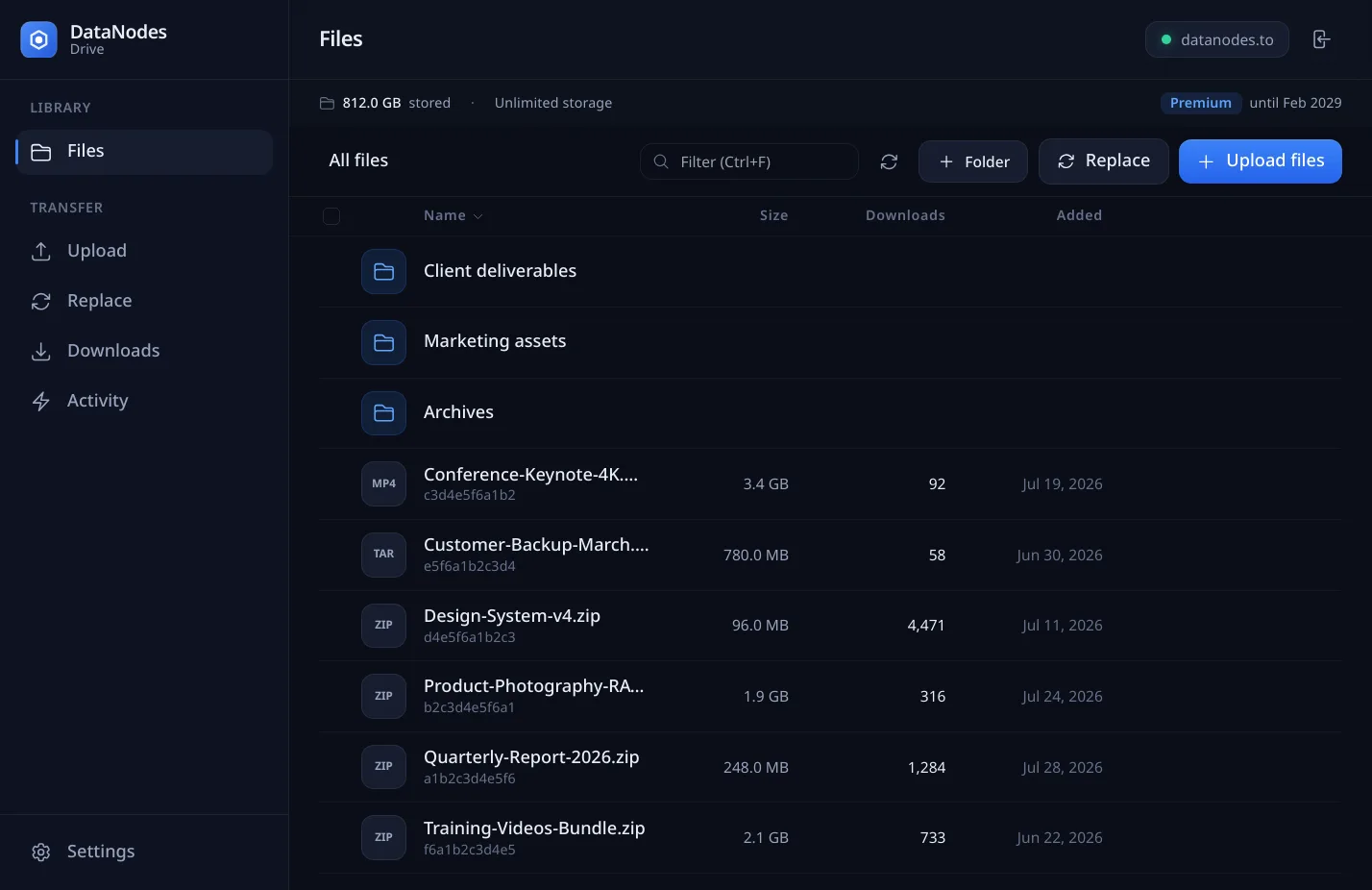Sort by Size column header

tap(773, 215)
